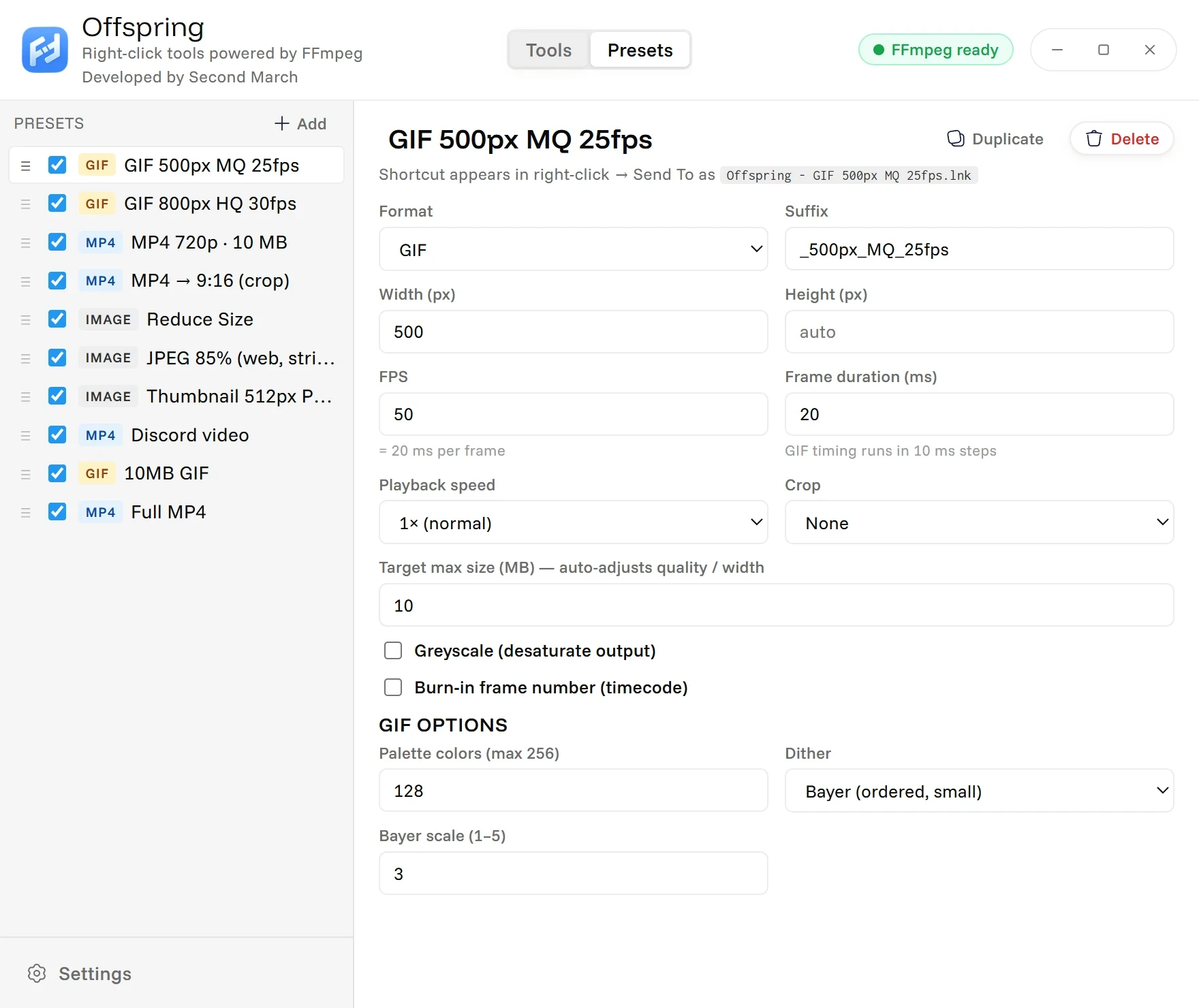This screenshot has height=1008, width=1199.
Task: Uncheck the Reduce Size preset checkbox
Action: coord(57,319)
